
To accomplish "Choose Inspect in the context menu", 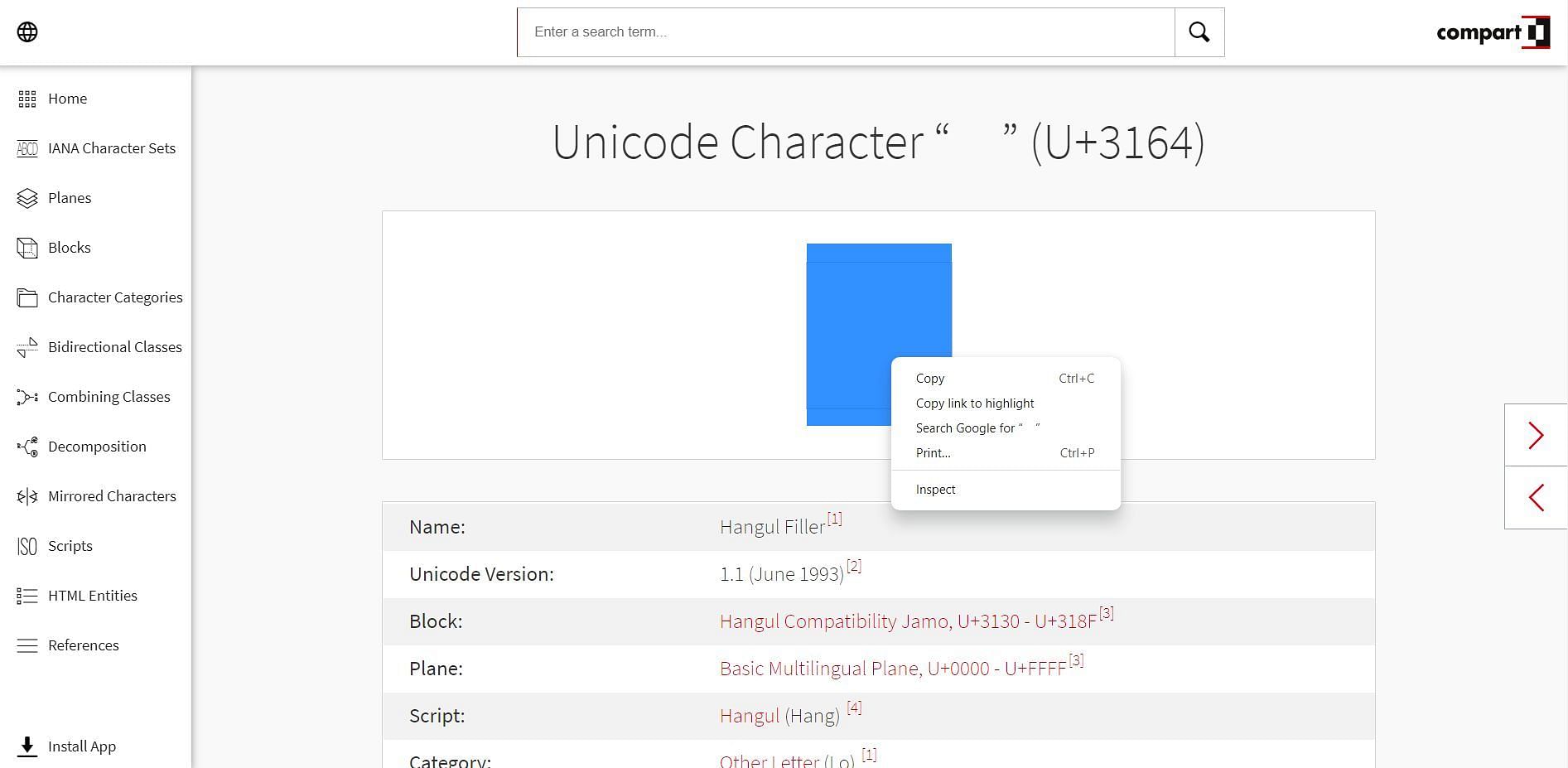I will (x=935, y=490).
